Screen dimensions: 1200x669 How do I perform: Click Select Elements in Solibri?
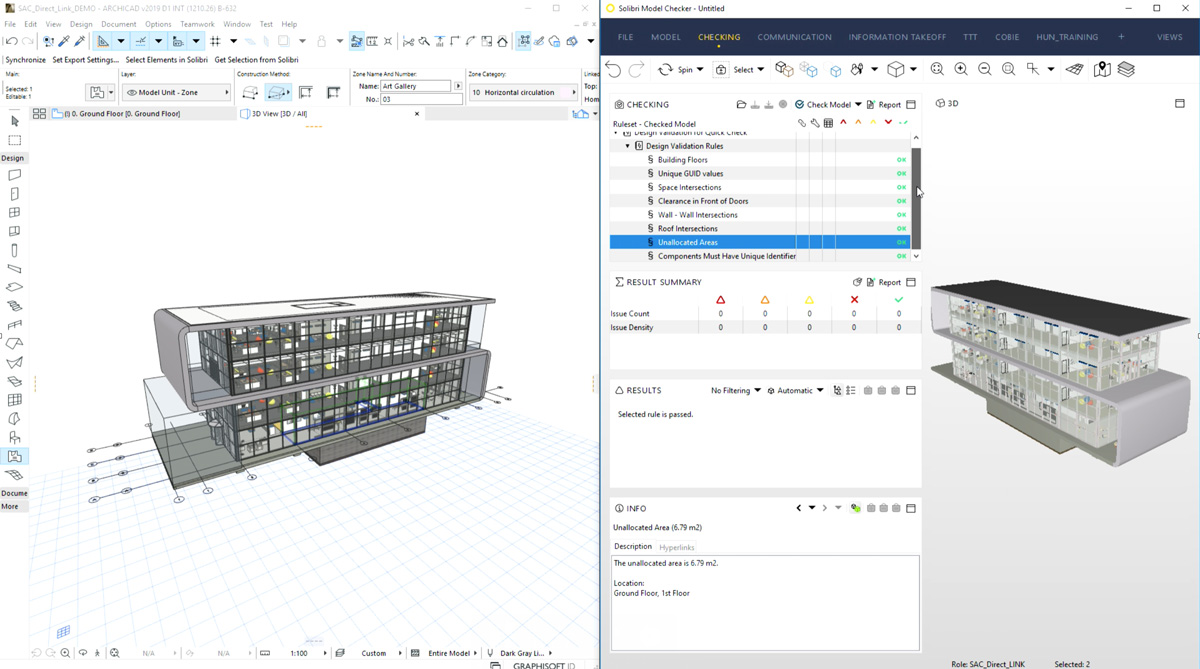[166, 60]
